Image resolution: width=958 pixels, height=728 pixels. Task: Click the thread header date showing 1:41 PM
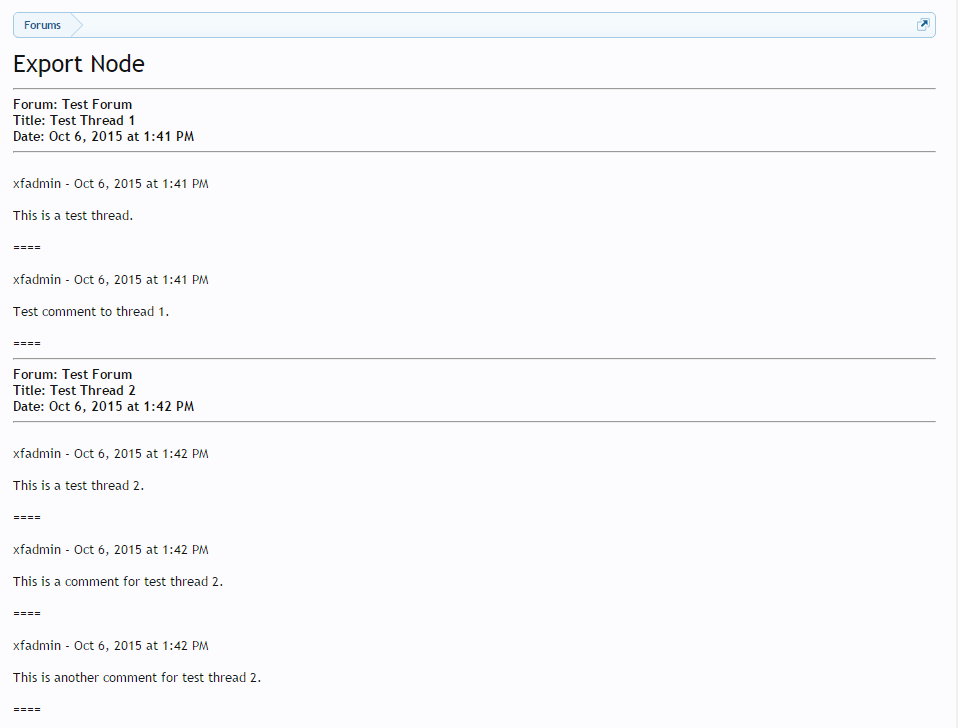point(103,136)
